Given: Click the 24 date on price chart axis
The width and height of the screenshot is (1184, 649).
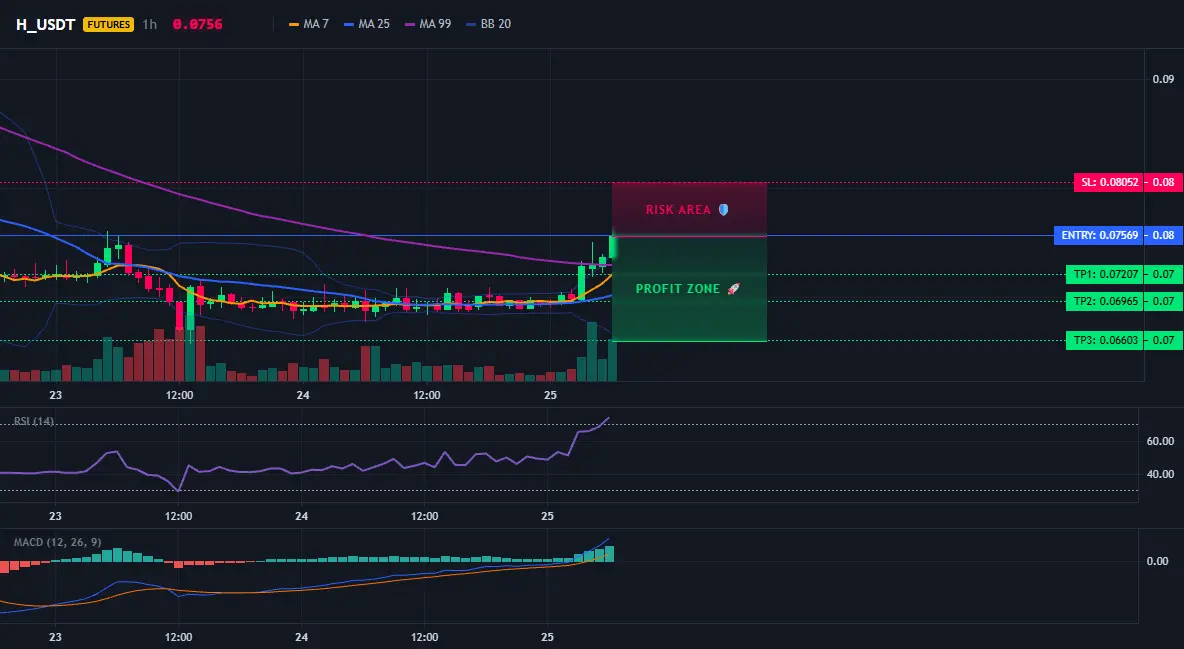Looking at the screenshot, I should pyautogui.click(x=303, y=395).
